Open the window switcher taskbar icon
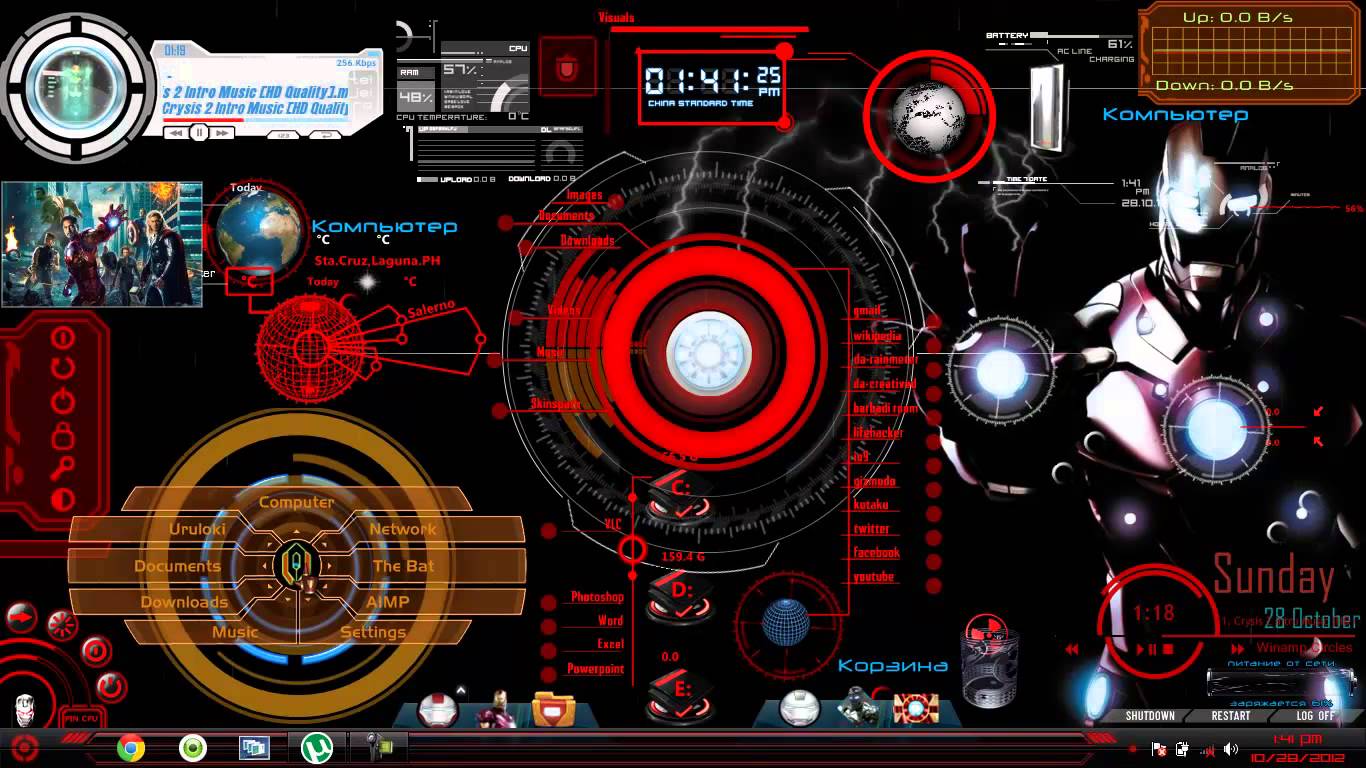Viewport: 1366px width, 768px height. pyautogui.click(x=254, y=747)
